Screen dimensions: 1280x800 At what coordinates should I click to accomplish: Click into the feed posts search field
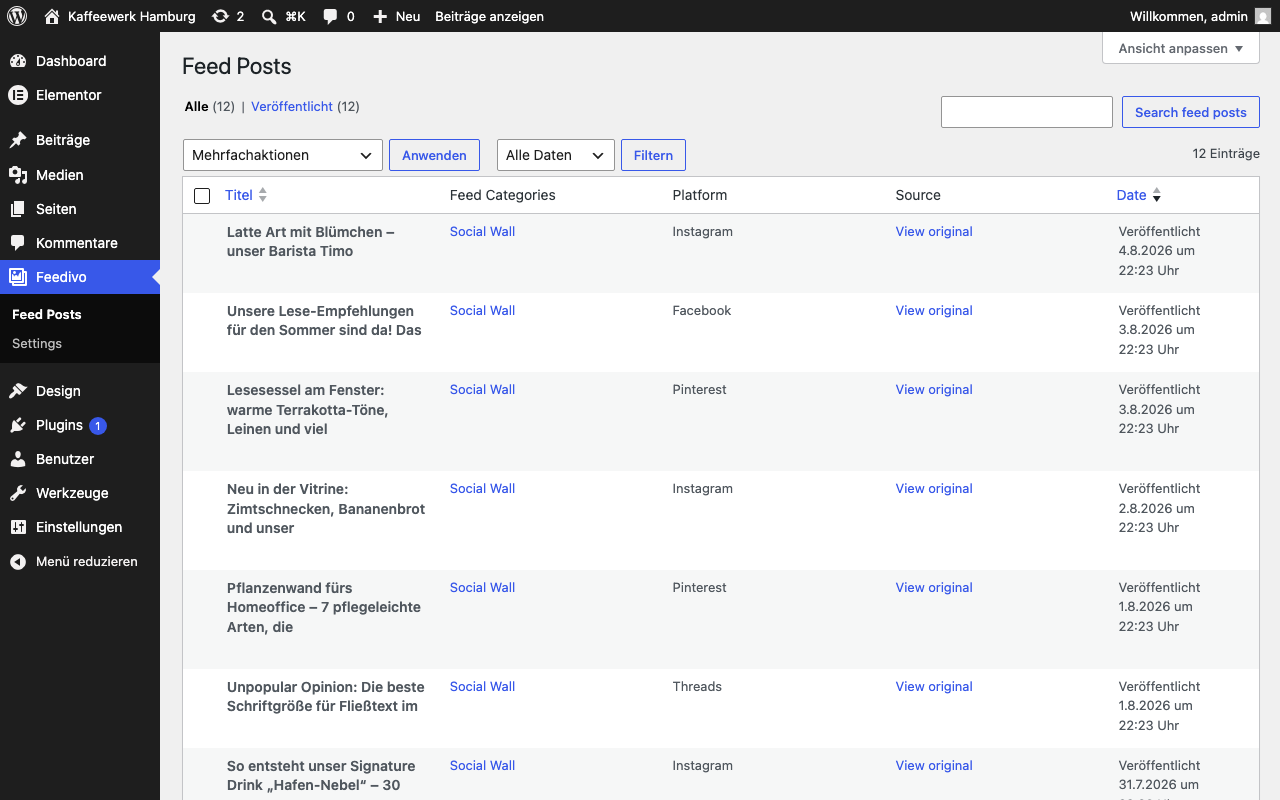[x=1027, y=112]
